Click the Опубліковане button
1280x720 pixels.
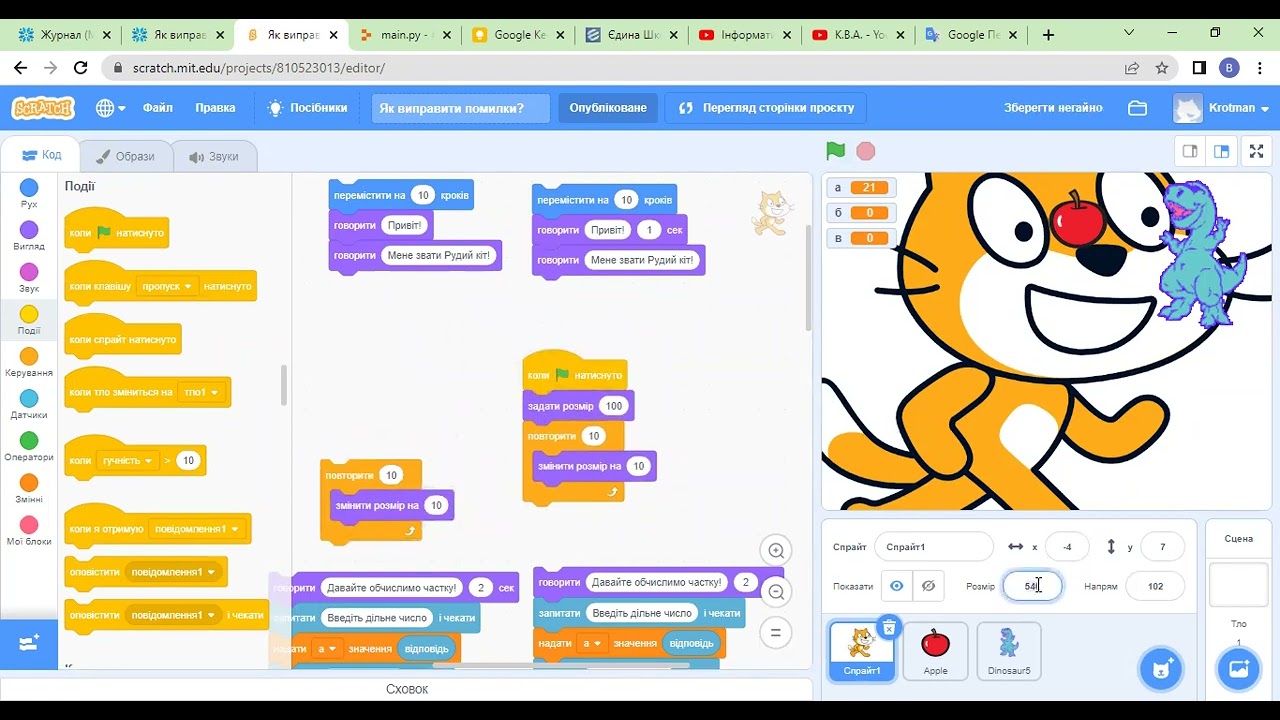(608, 108)
